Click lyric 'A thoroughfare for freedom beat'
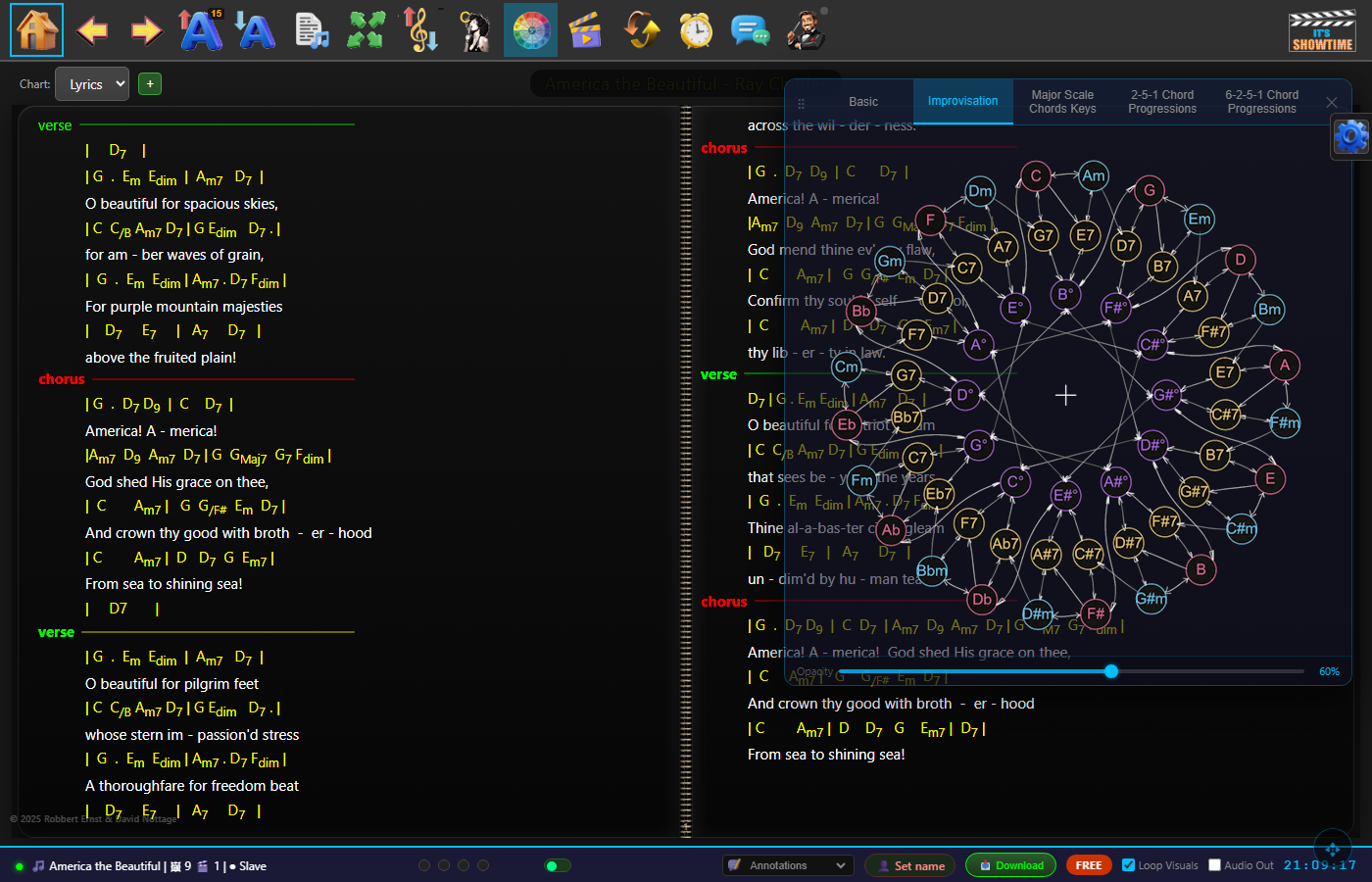1372x882 pixels. (x=192, y=786)
